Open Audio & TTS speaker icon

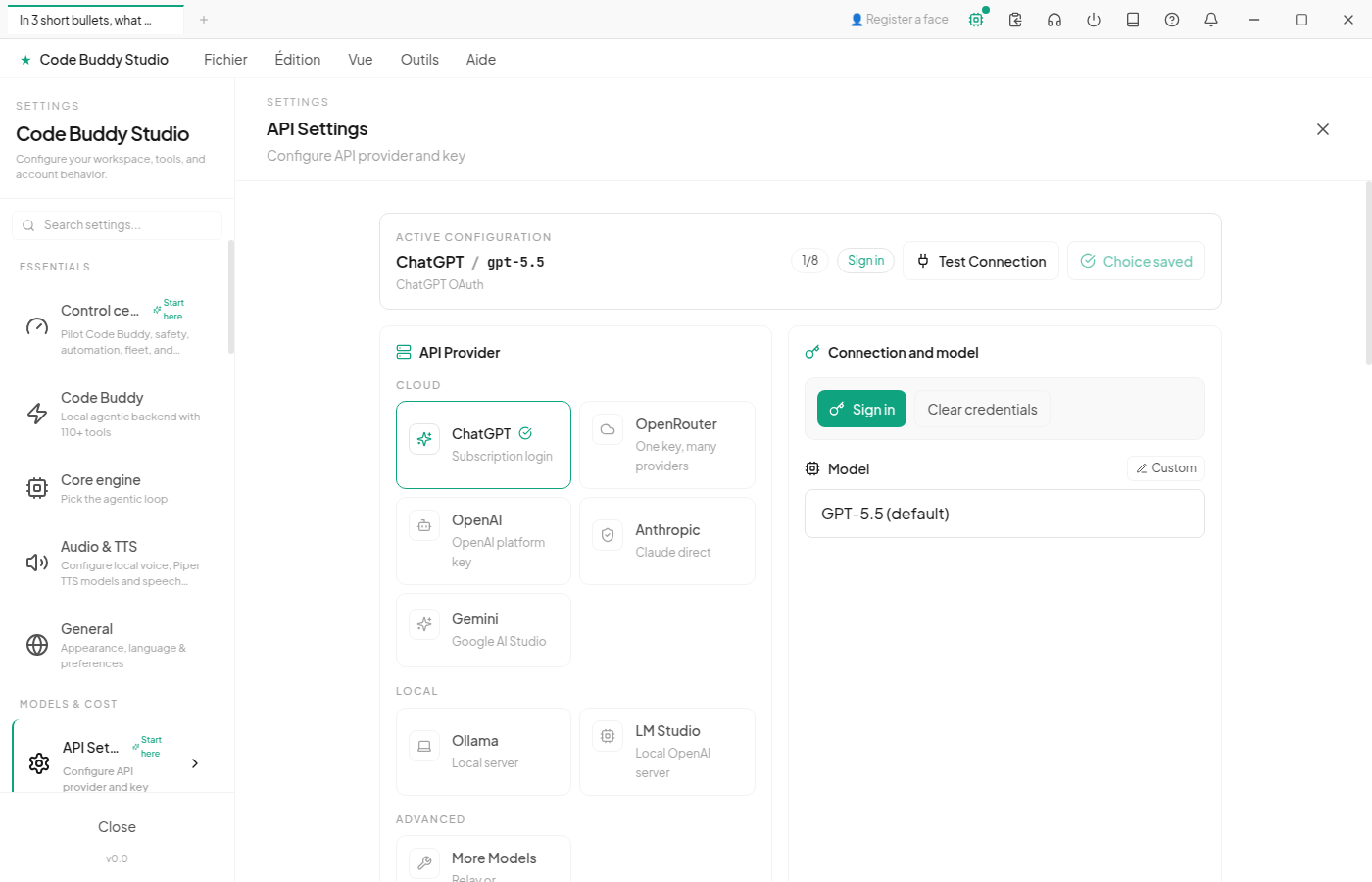pos(37,563)
